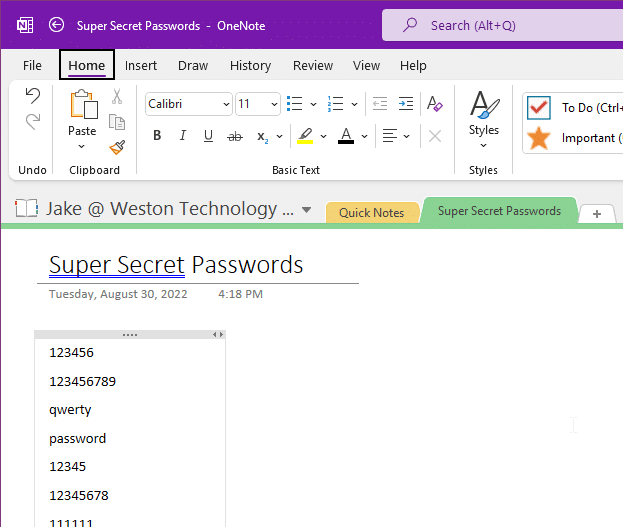Expand the subscript options arrow

pyautogui.click(x=280, y=137)
